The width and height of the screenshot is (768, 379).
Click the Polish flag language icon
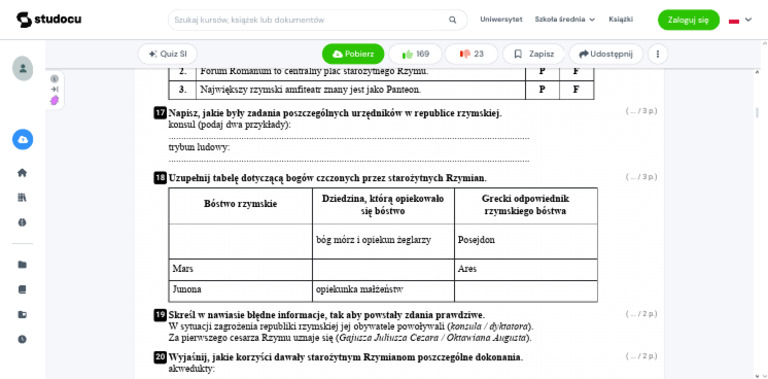click(734, 21)
